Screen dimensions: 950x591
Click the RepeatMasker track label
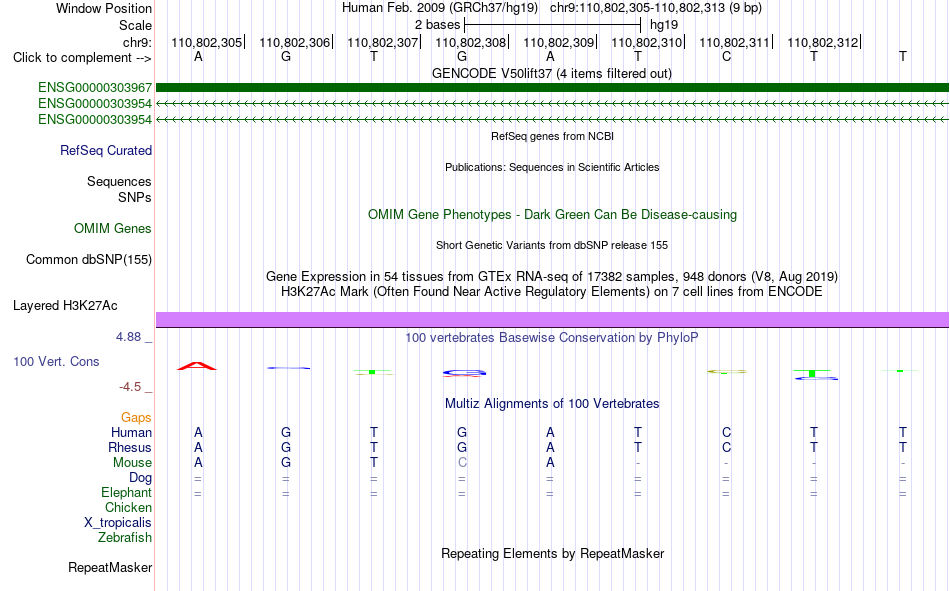(110, 568)
